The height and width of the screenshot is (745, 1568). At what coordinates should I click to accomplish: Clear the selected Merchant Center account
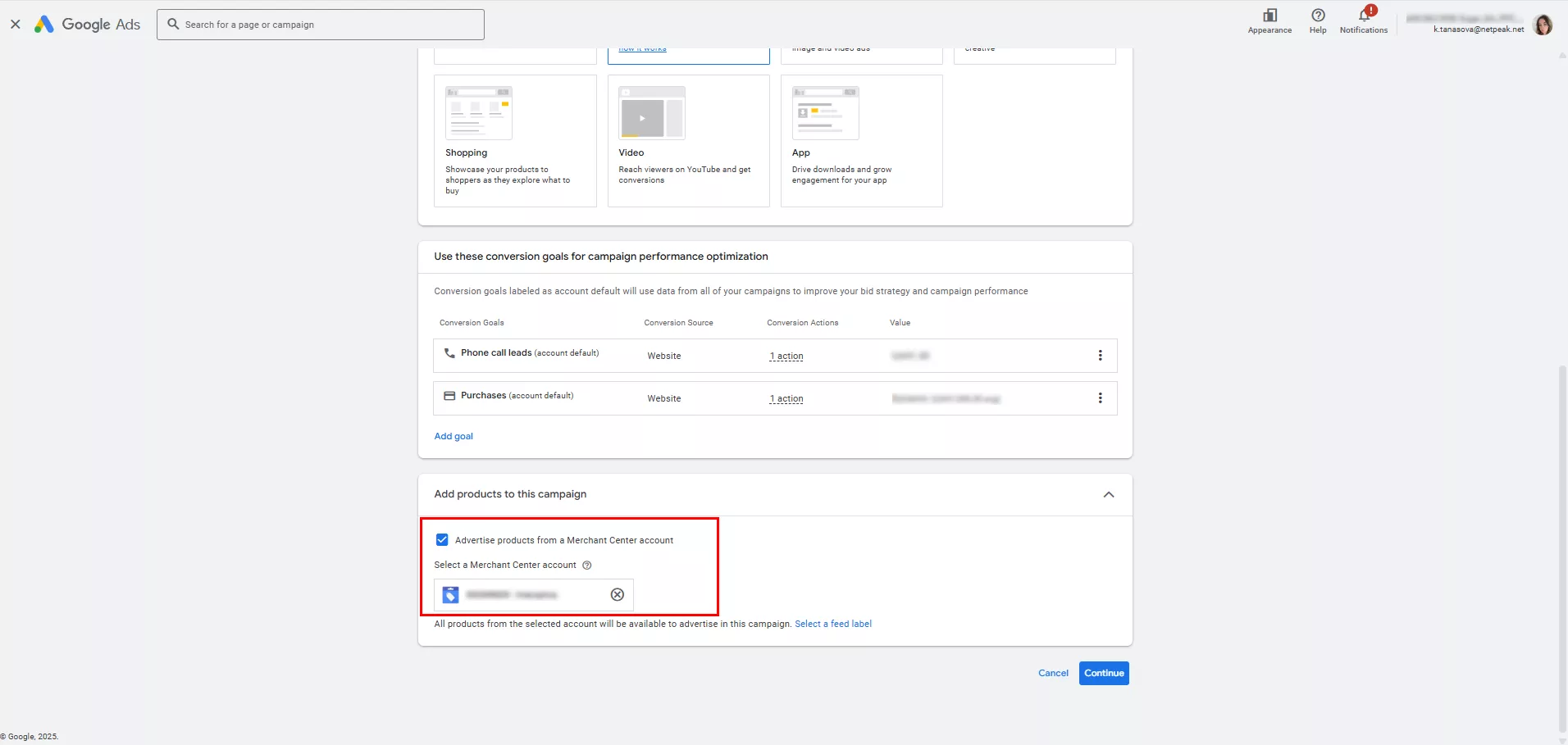(x=618, y=595)
